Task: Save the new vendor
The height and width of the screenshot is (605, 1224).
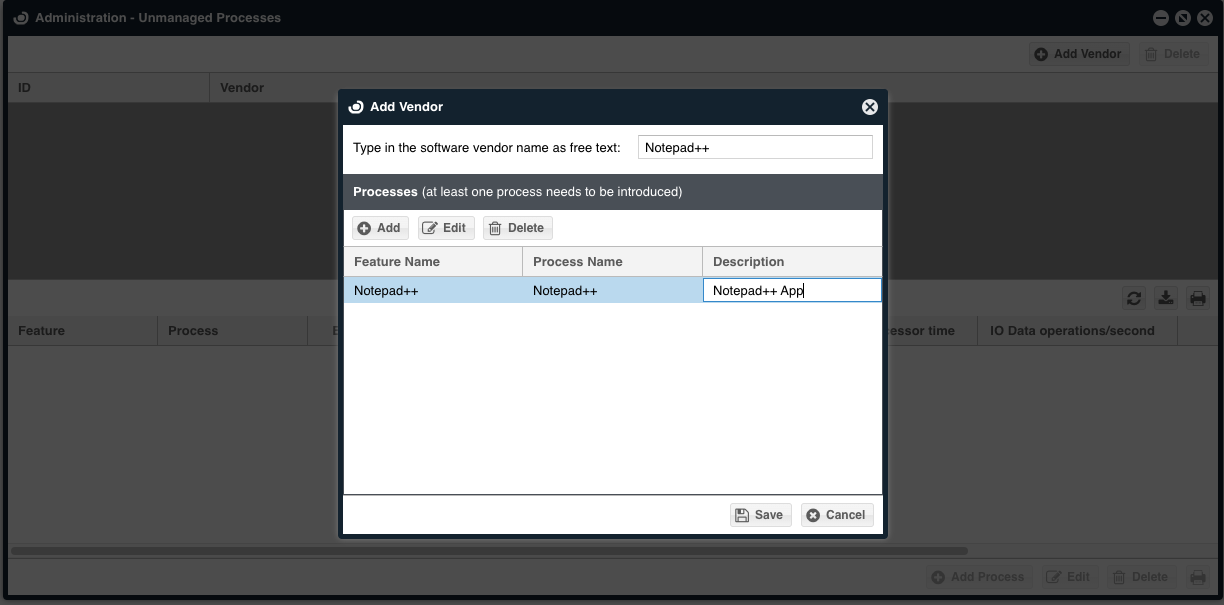Action: coord(760,515)
